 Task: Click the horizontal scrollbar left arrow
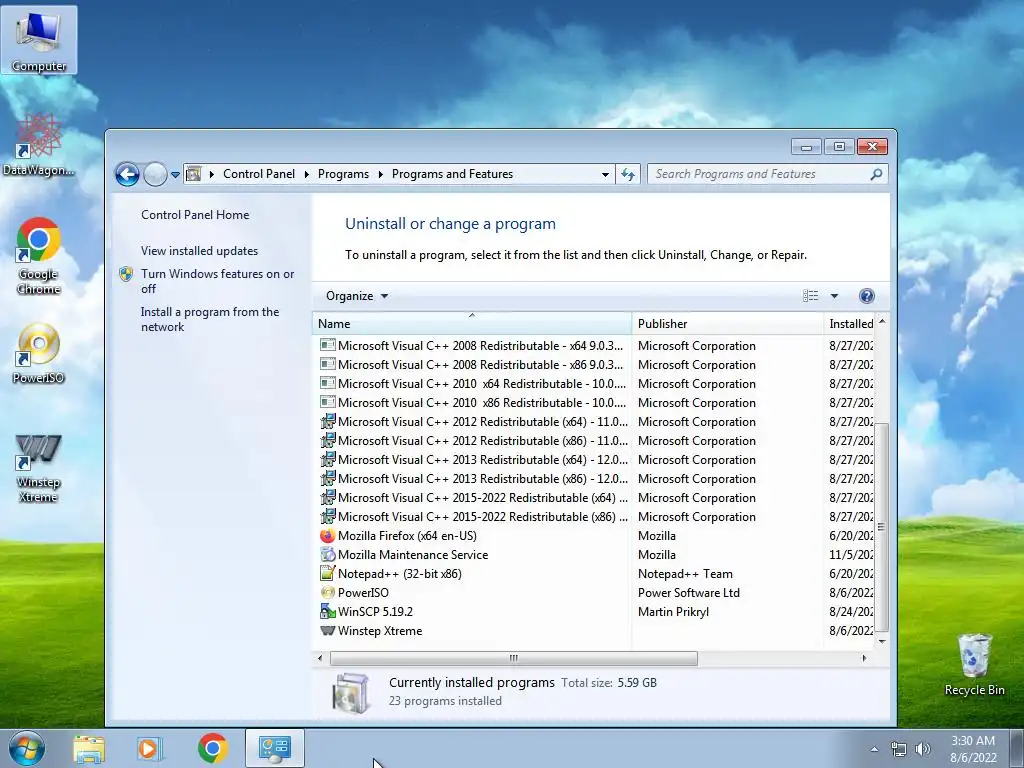pyautogui.click(x=320, y=658)
